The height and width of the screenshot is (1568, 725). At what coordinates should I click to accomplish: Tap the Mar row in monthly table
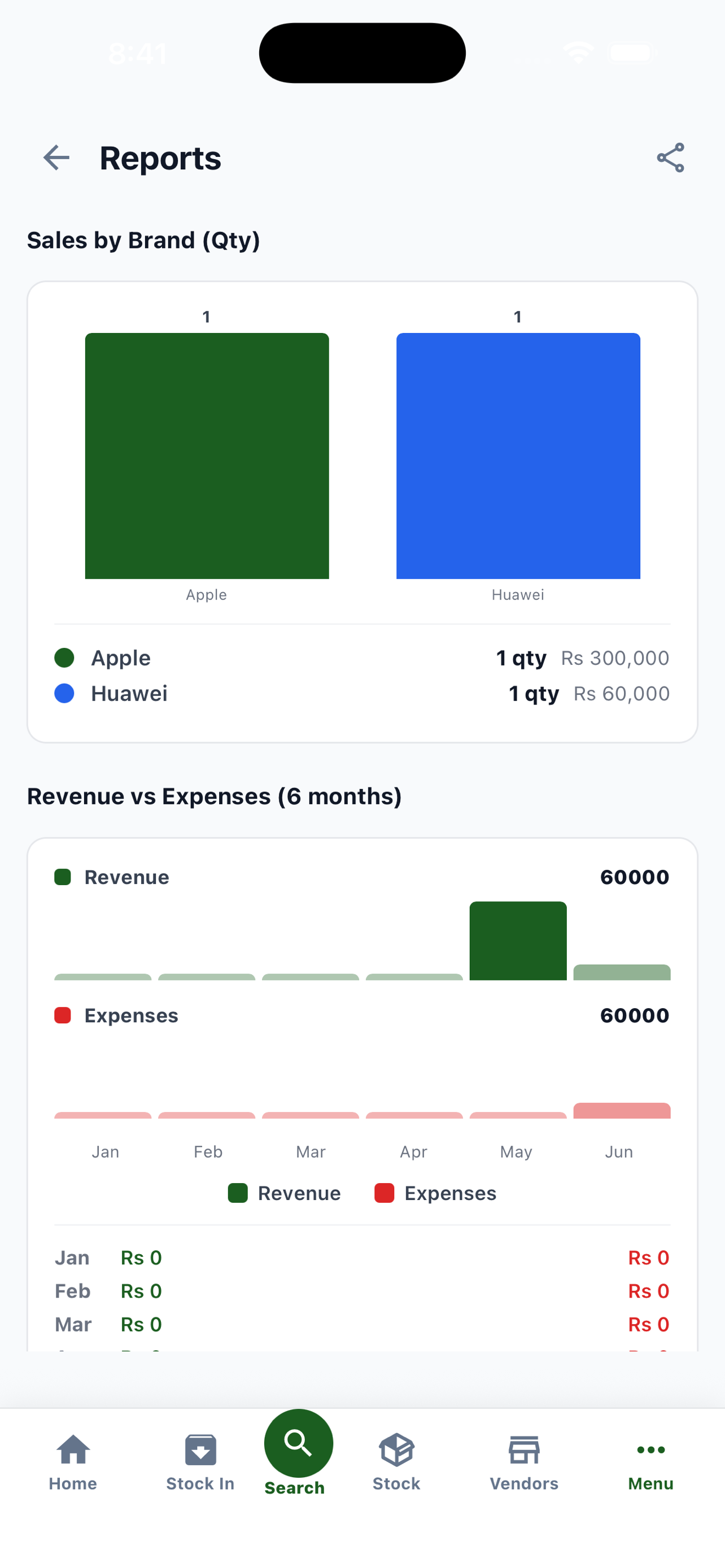point(362,1325)
